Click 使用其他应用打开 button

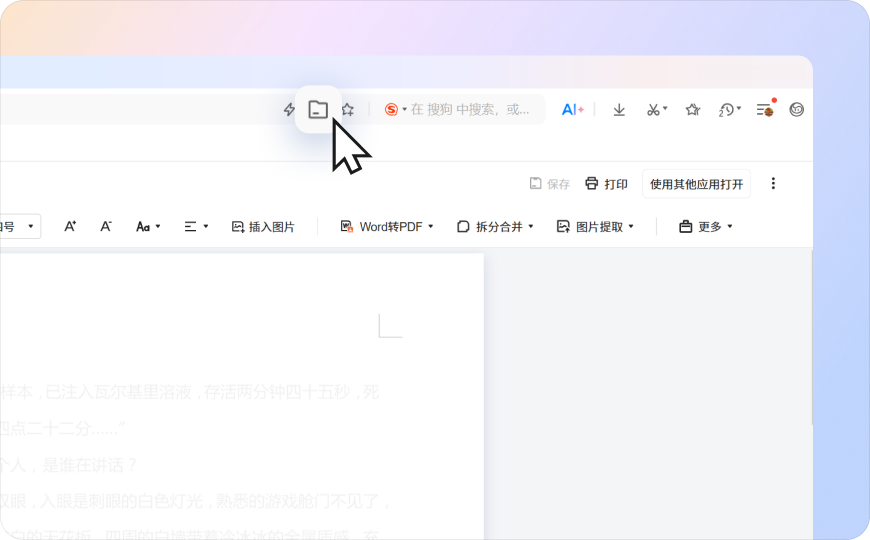696,184
